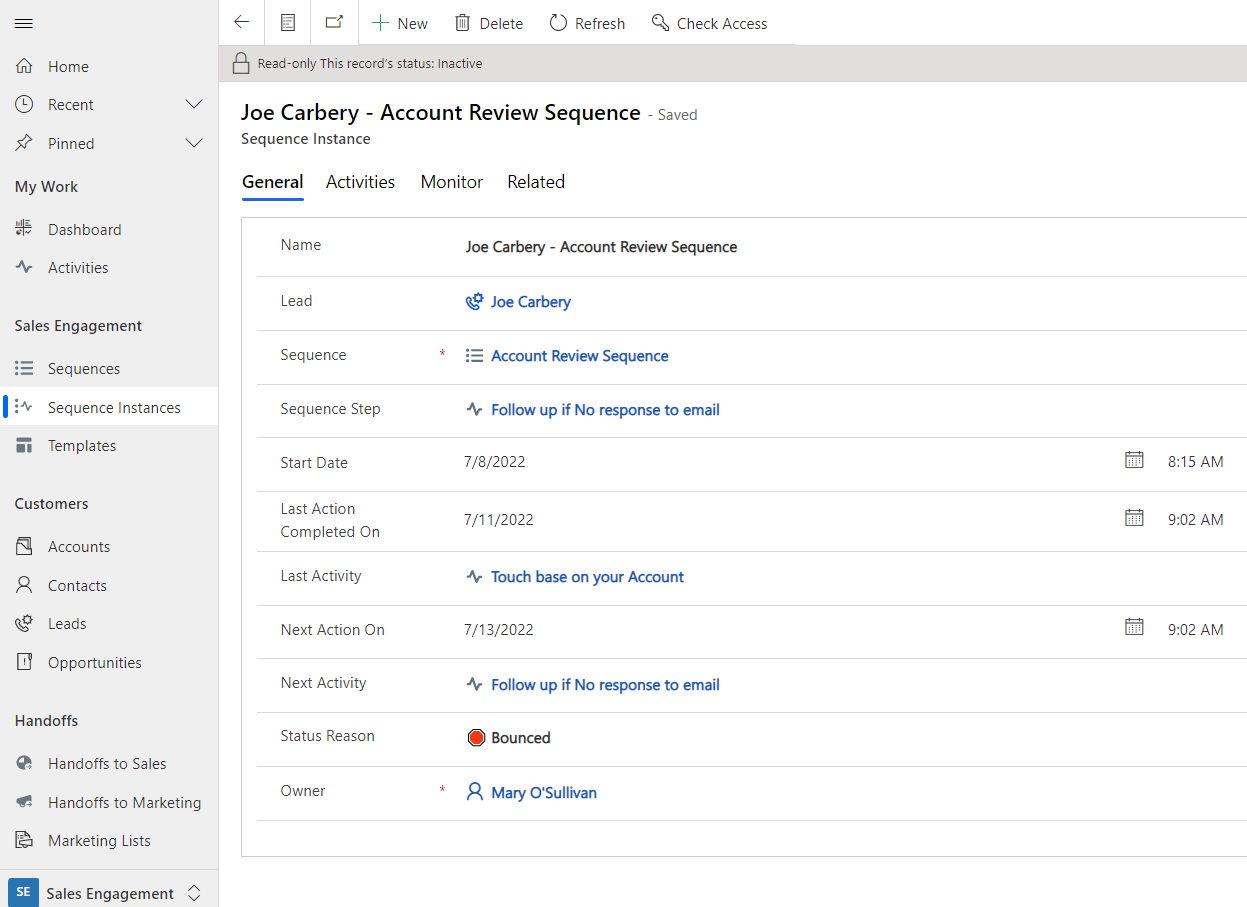The image size is (1247, 907).
Task: Click the Handoffs to Marketing megaphone icon
Action: (24, 802)
